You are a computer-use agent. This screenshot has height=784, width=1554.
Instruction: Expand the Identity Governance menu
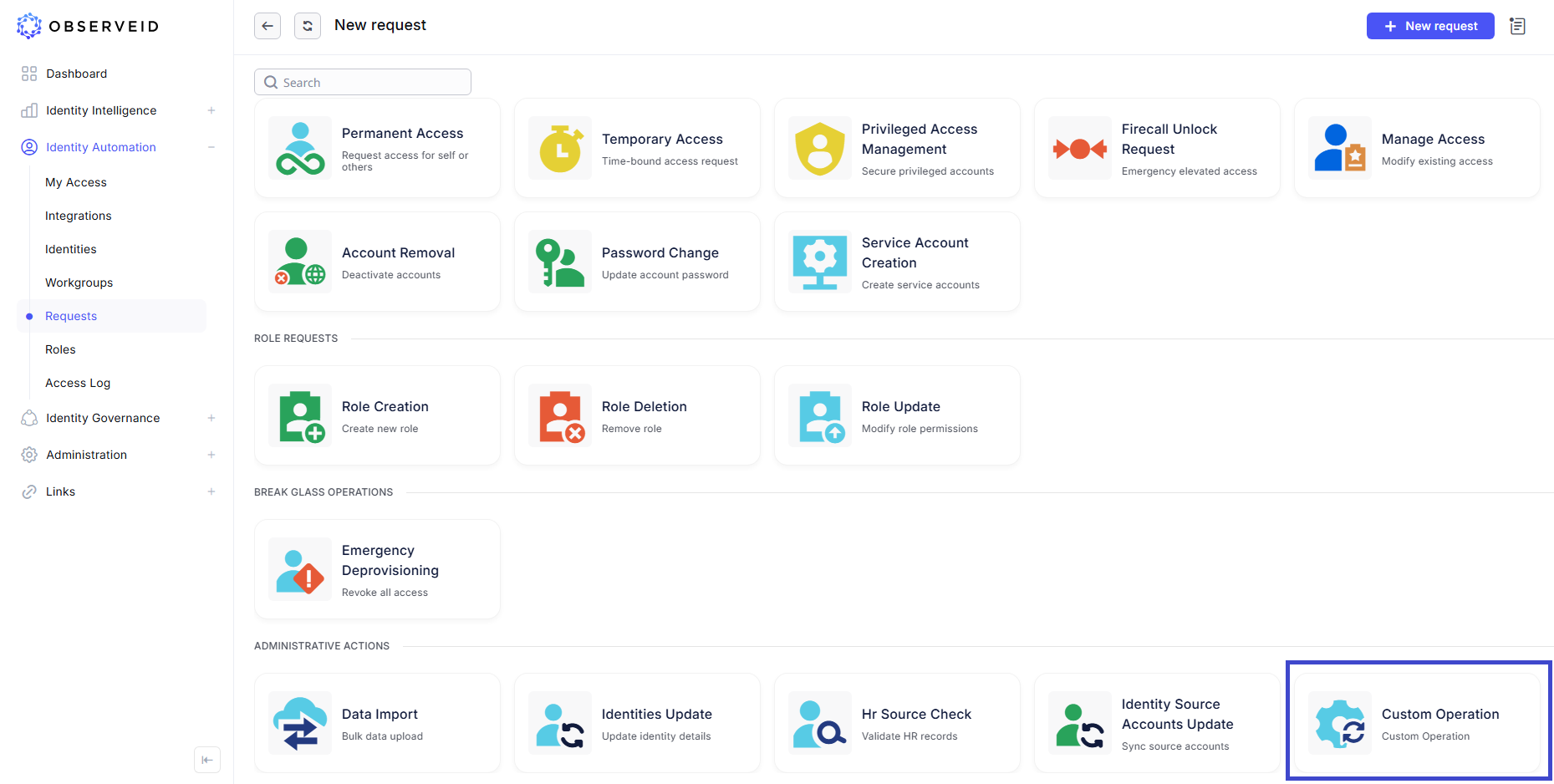[211, 418]
